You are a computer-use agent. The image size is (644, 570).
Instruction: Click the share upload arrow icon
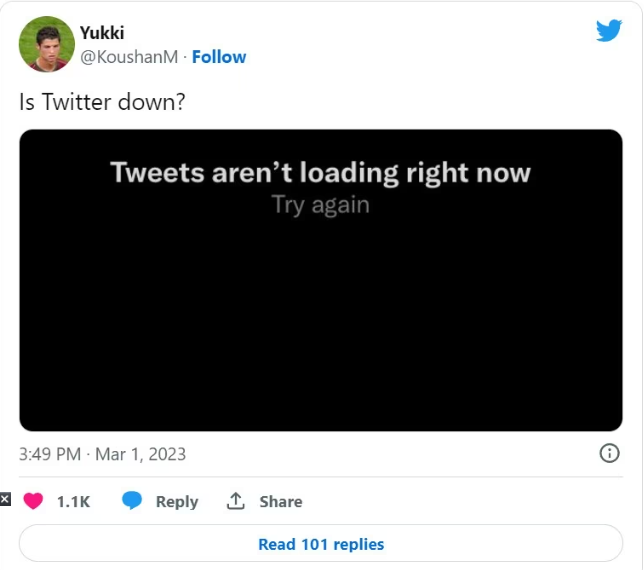click(236, 501)
